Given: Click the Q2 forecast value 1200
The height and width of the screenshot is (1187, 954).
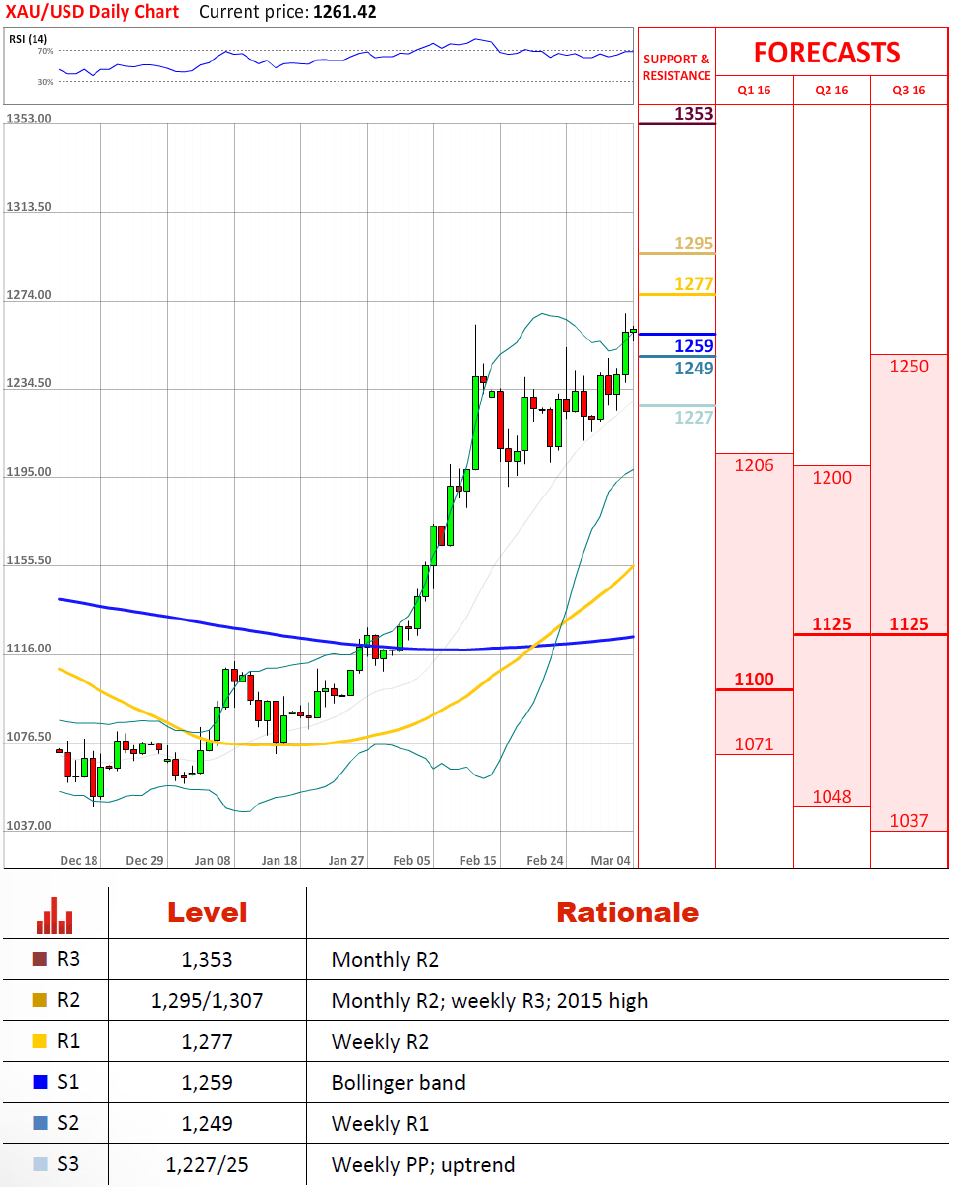Looking at the screenshot, I should point(832,478).
